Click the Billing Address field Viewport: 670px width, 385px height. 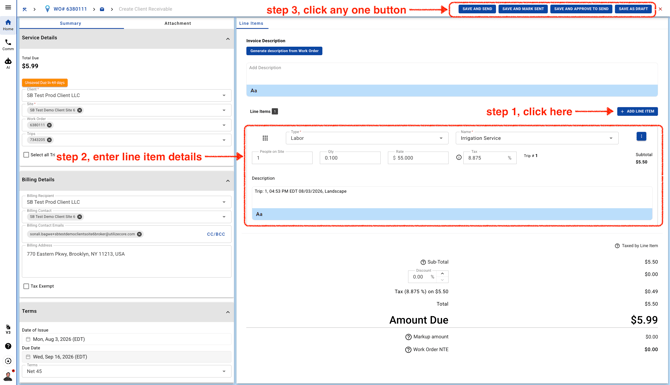pos(126,262)
